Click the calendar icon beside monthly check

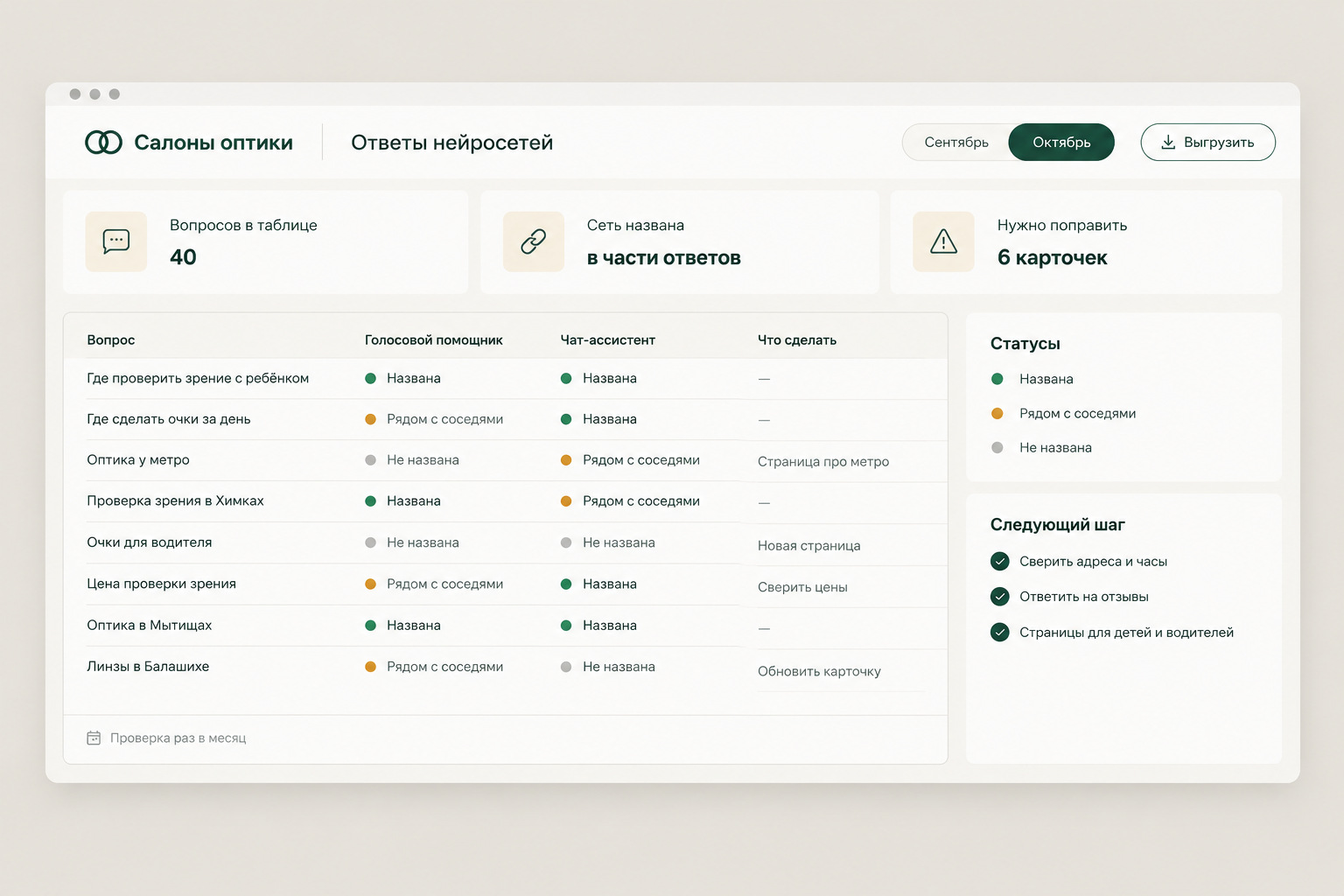pyautogui.click(x=94, y=738)
